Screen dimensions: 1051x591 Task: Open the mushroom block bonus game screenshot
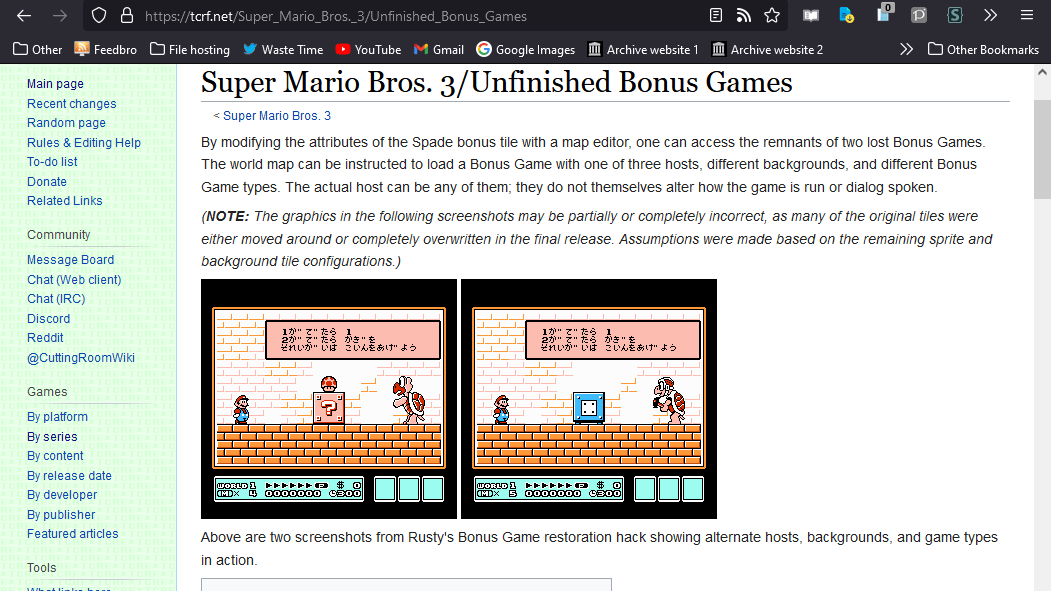tap(329, 398)
